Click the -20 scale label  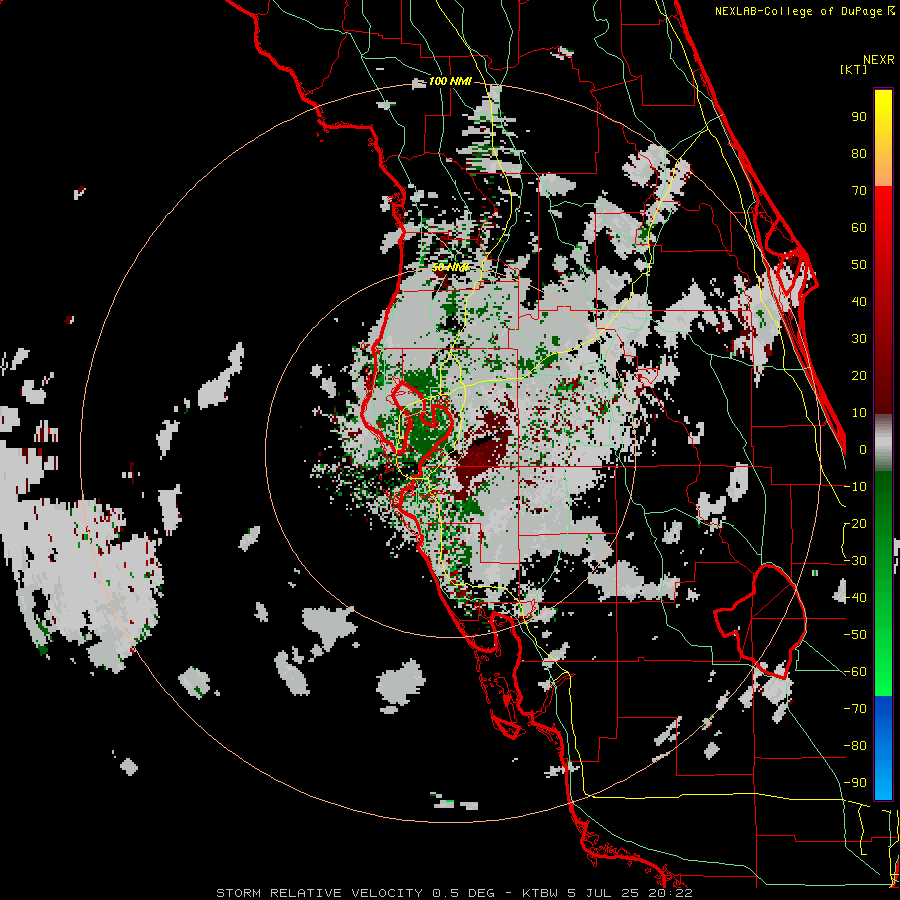[x=855, y=523]
